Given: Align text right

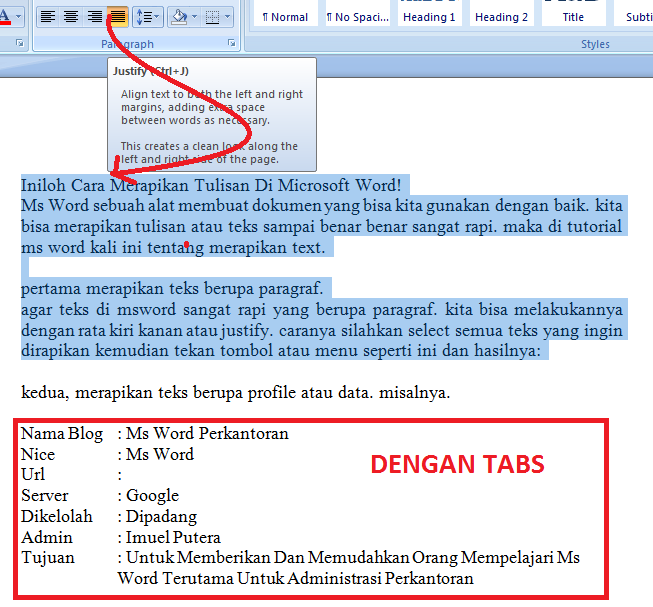Looking at the screenshot, I should 95,17.
